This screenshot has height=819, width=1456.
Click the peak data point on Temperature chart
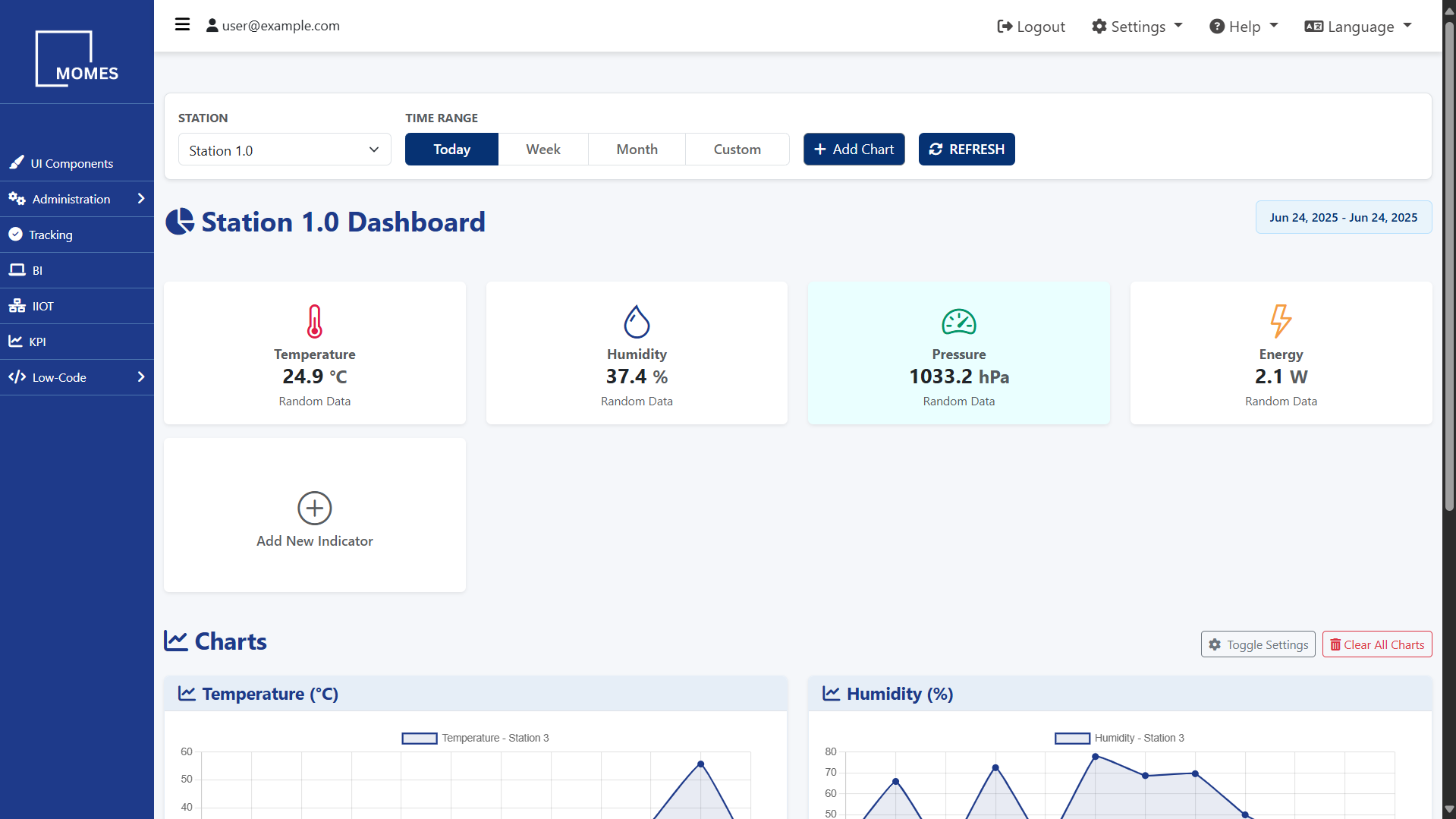tap(700, 764)
